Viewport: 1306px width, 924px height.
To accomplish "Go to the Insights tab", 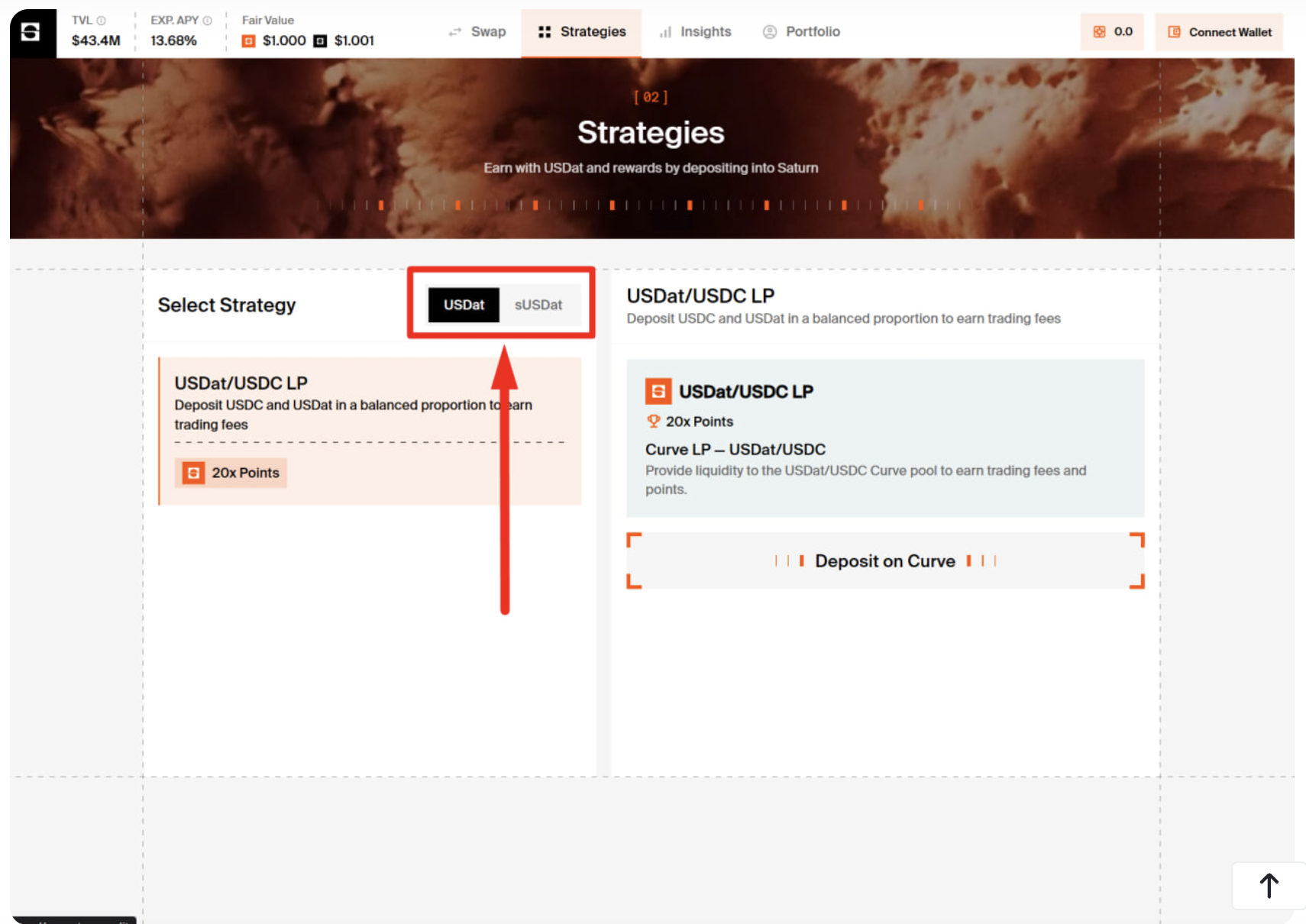I will 695,32.
